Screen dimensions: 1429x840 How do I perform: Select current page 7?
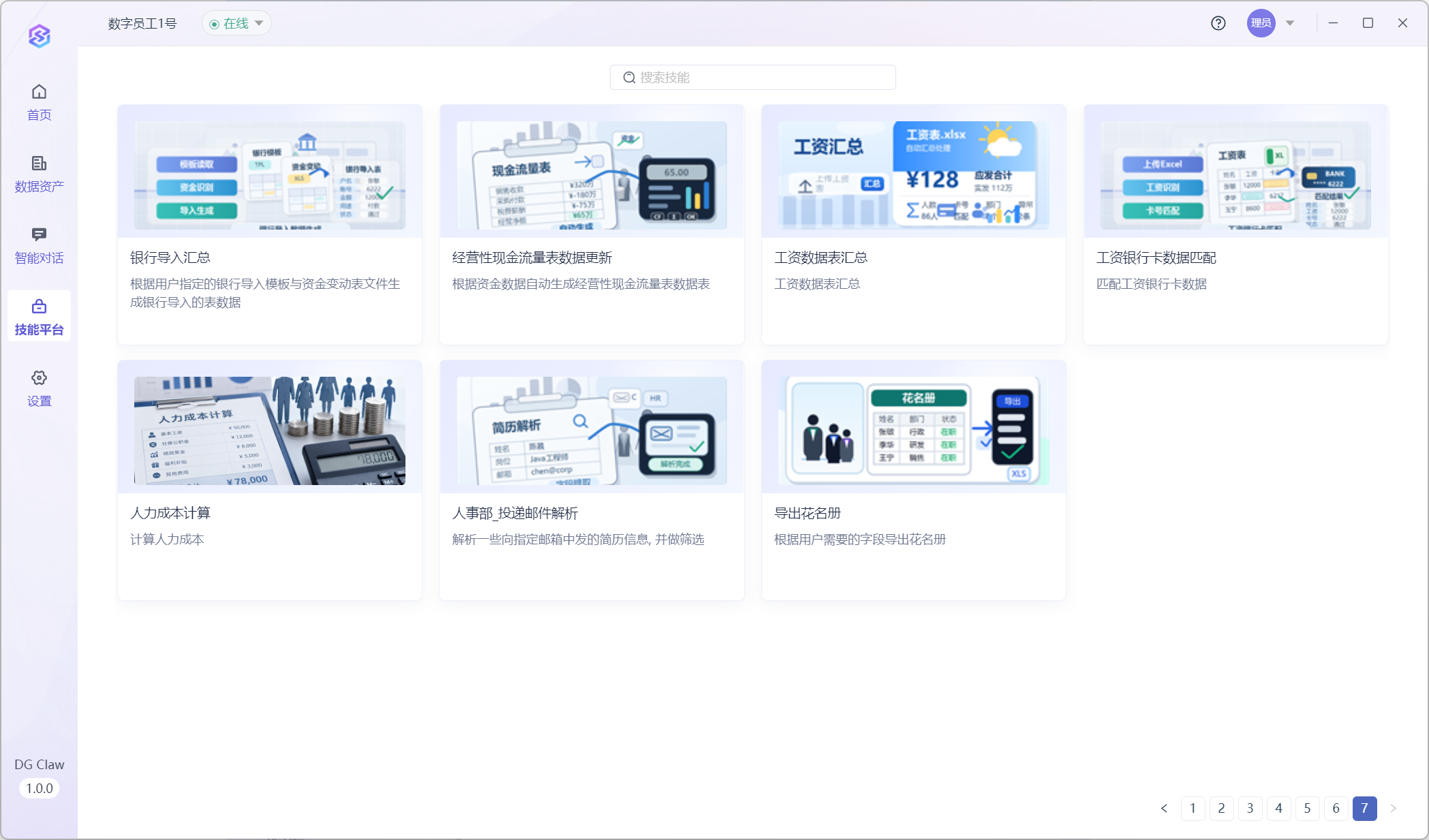1364,809
